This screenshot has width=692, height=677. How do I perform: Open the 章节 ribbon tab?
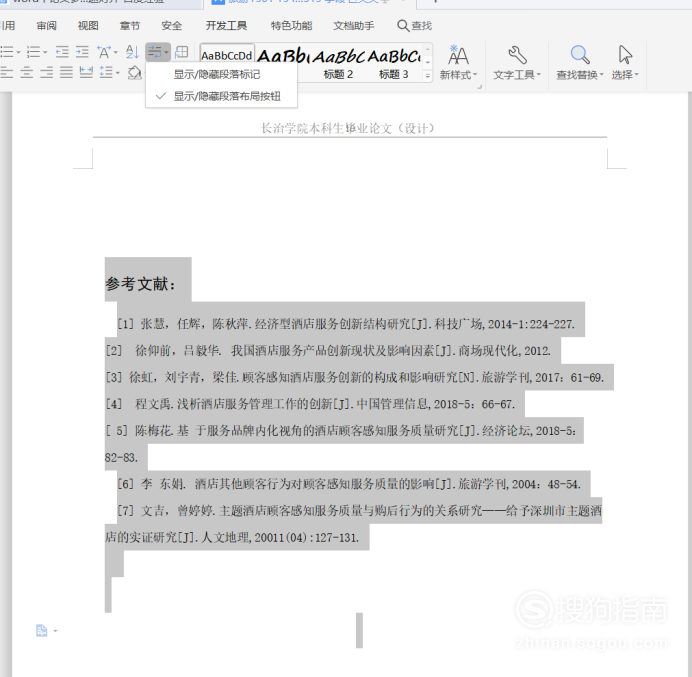(x=129, y=26)
